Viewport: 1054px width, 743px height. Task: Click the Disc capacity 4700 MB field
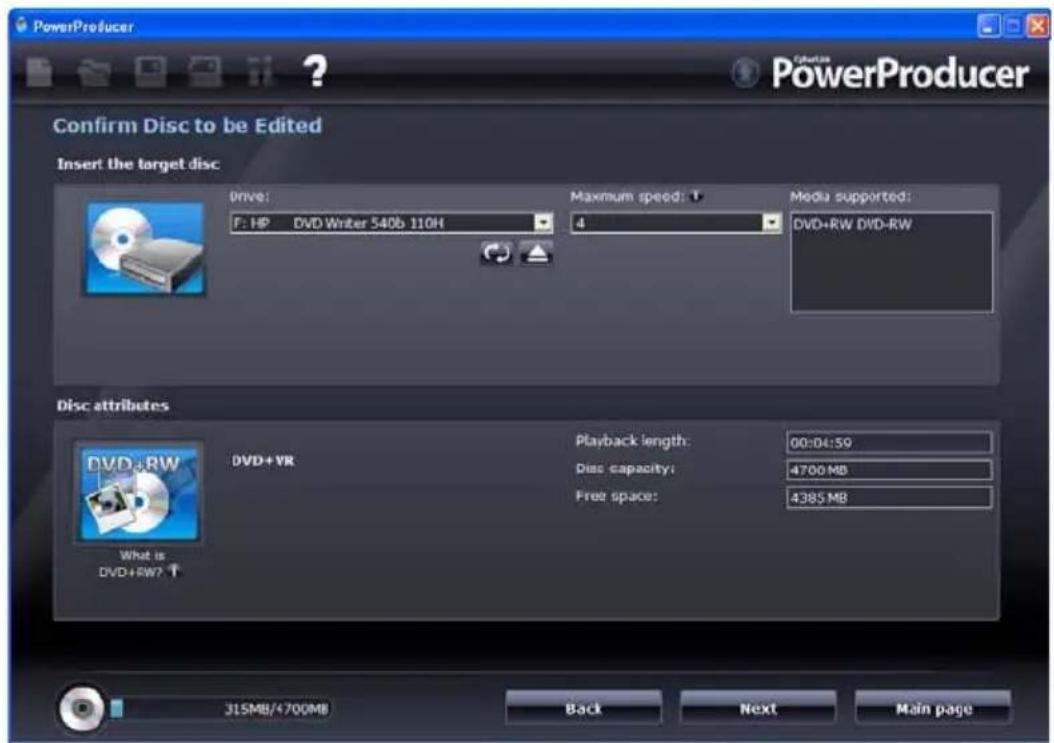889,470
